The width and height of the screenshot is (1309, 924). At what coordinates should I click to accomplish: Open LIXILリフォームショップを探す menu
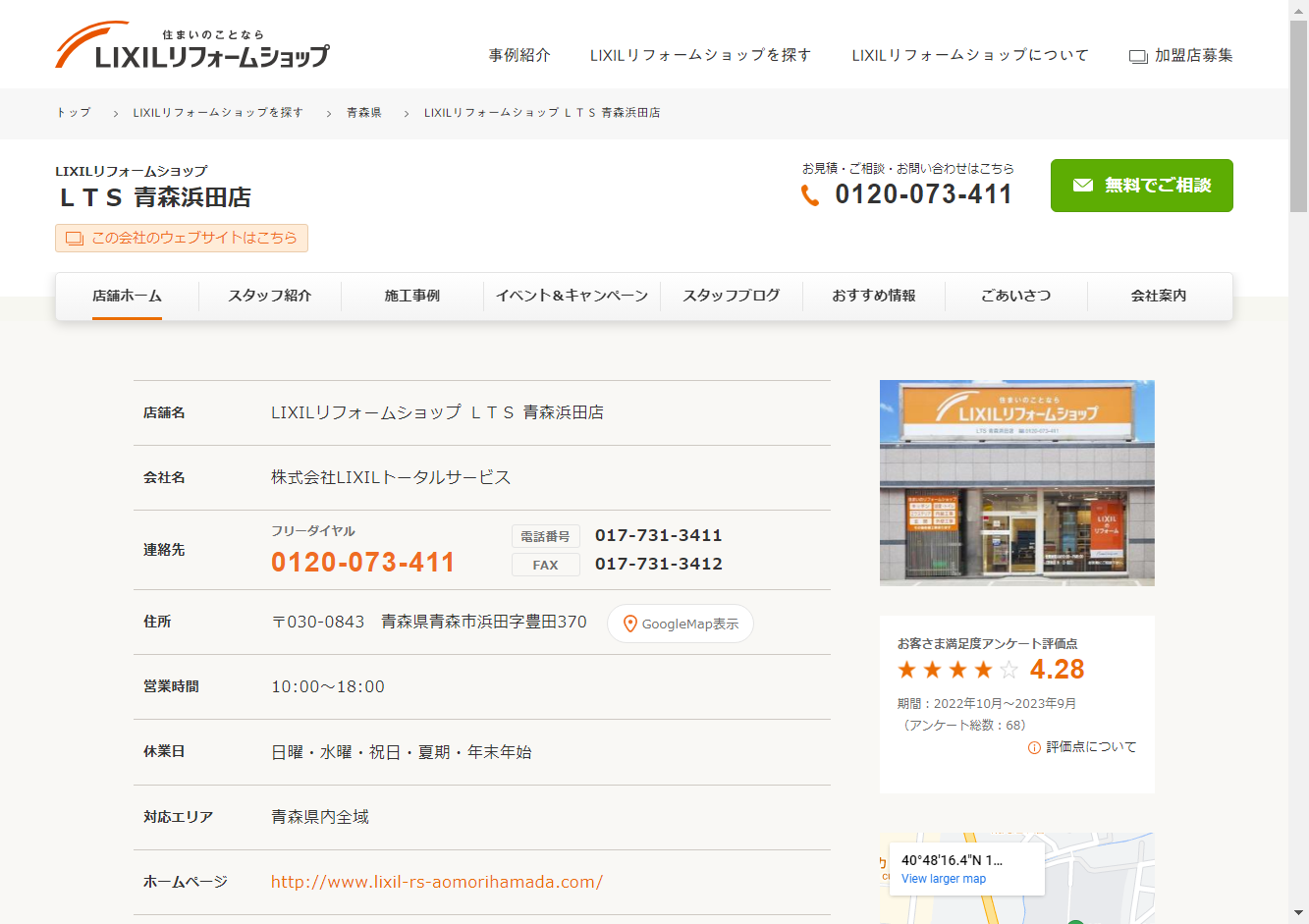click(x=701, y=55)
